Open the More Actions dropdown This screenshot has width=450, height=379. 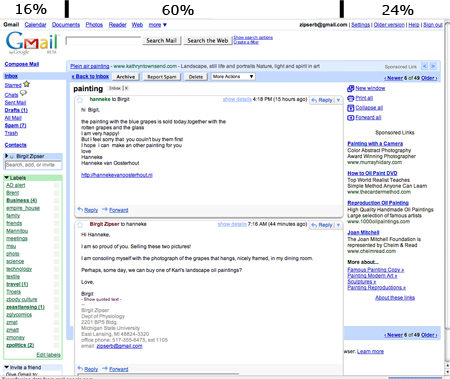(233, 77)
